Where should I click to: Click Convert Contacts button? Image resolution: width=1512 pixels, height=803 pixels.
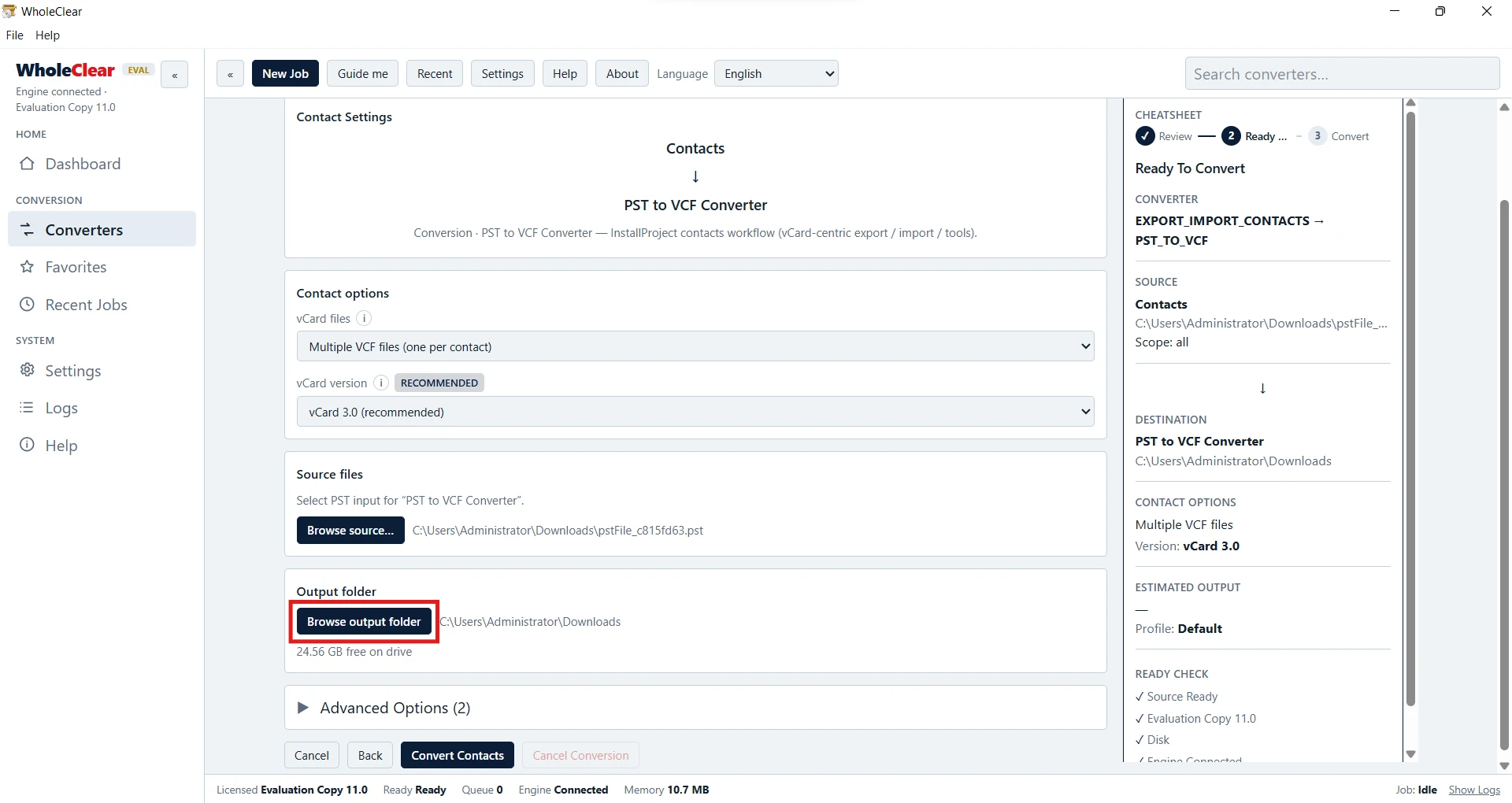pos(458,756)
